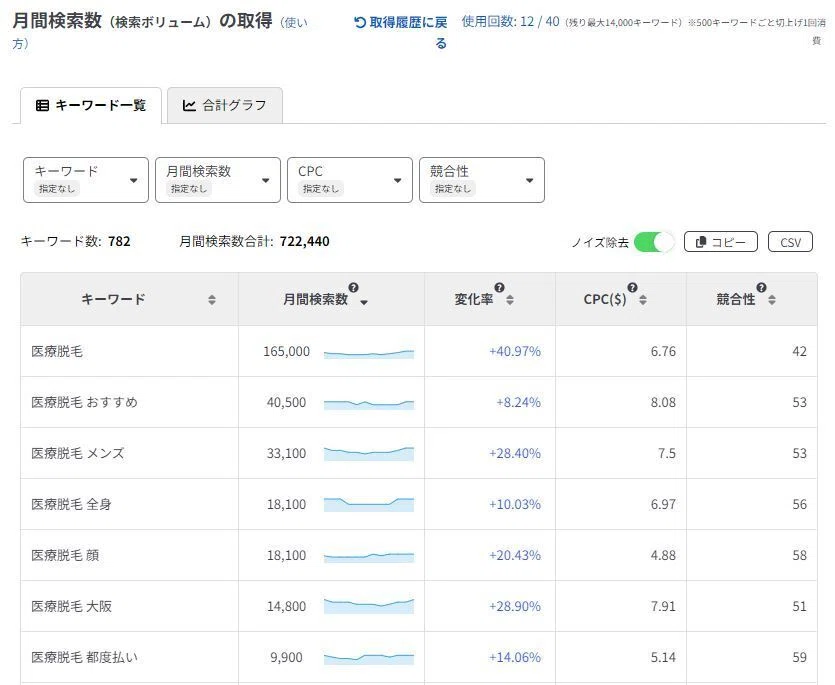The width and height of the screenshot is (835, 685).
Task: Click the sparkline for 医療脱毛 顔
Action: pyautogui.click(x=369, y=557)
